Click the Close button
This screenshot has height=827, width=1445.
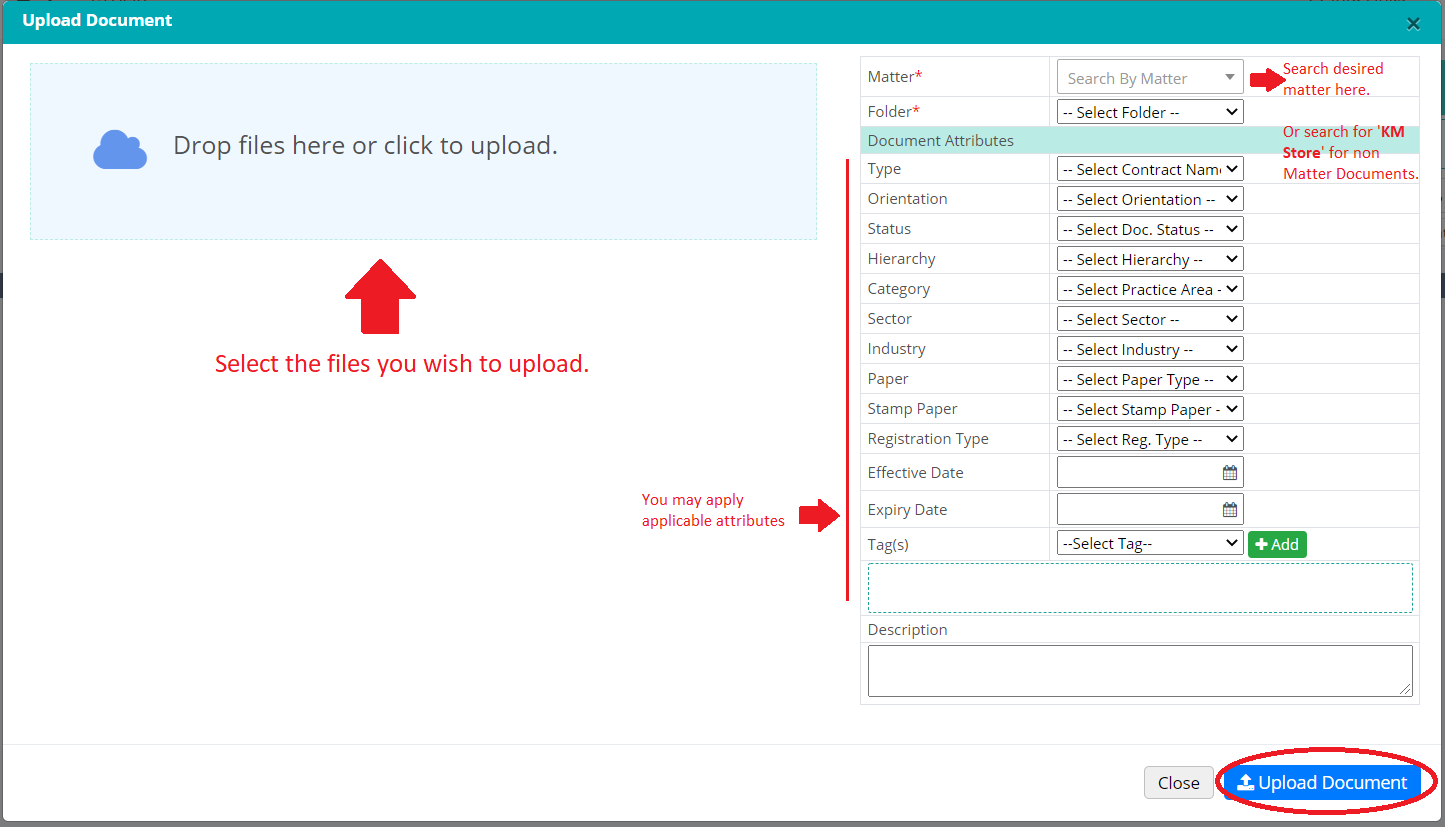point(1178,783)
